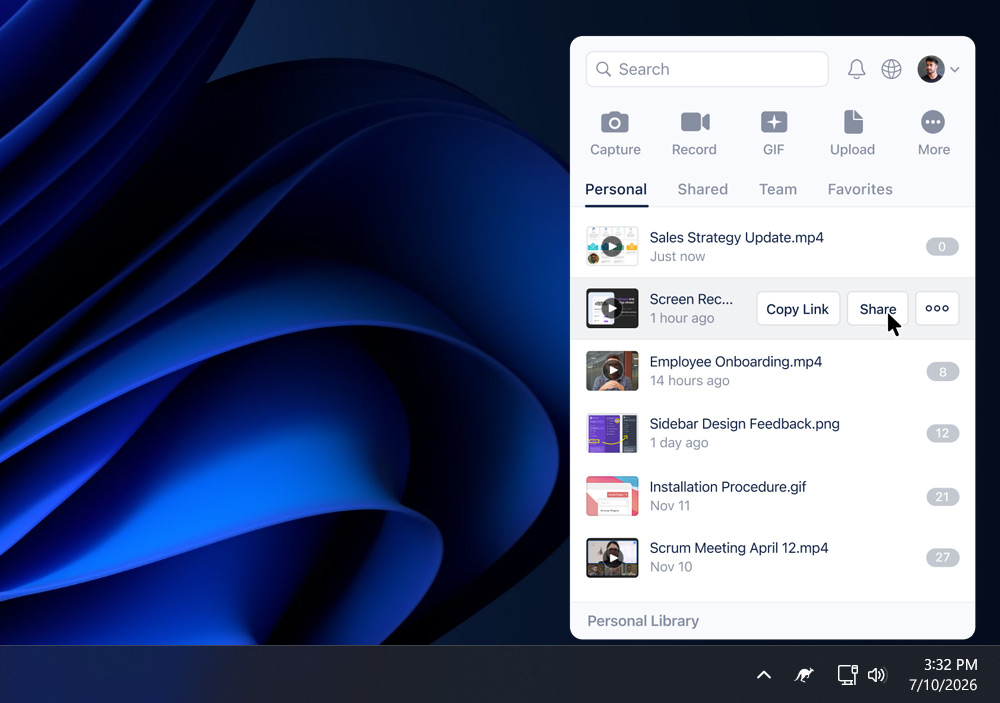
Task: Open Scrum Meeting April 12.mp4 thumbnail
Action: pyautogui.click(x=612, y=558)
